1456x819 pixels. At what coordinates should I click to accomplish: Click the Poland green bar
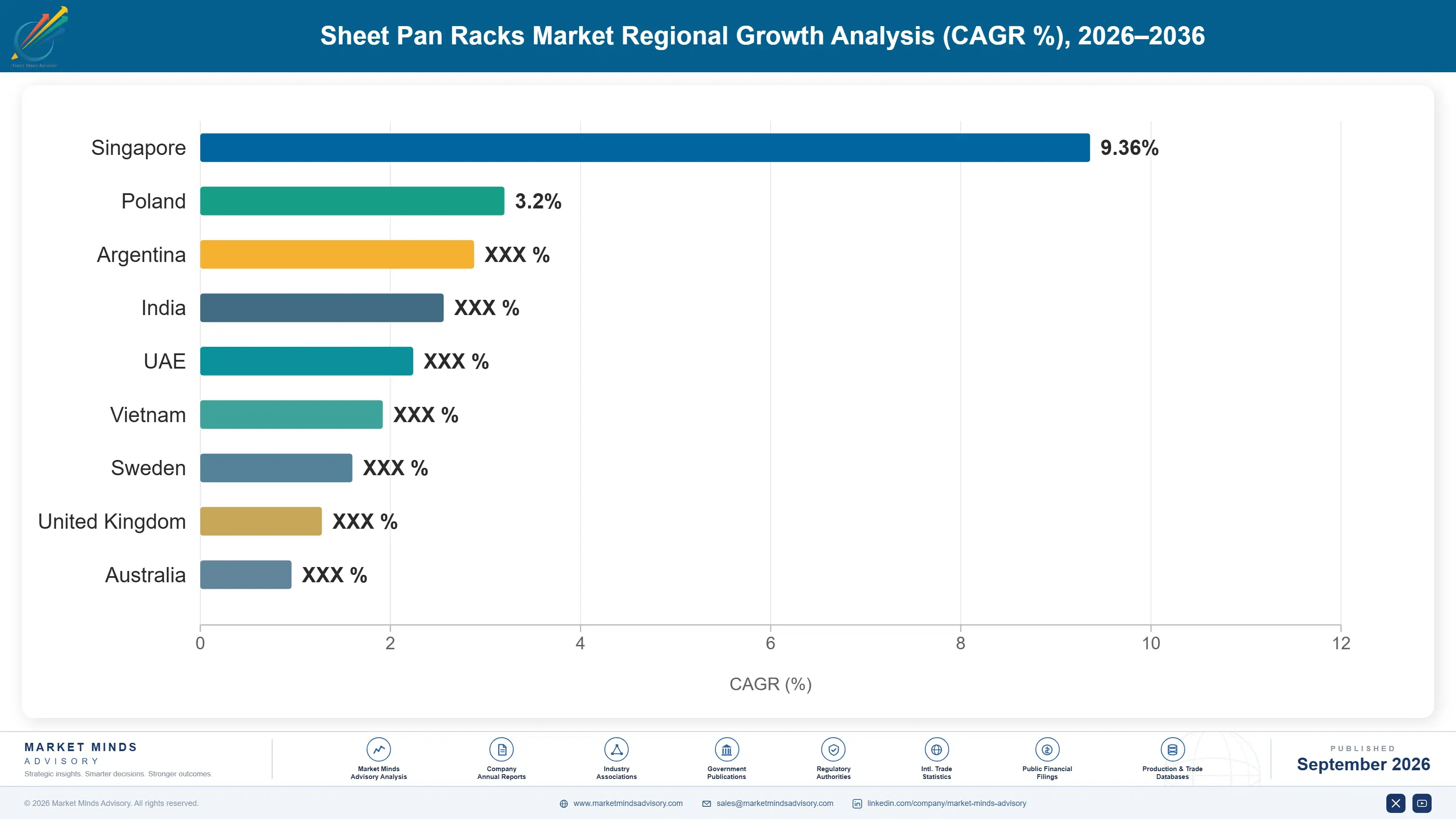pyautogui.click(x=352, y=201)
